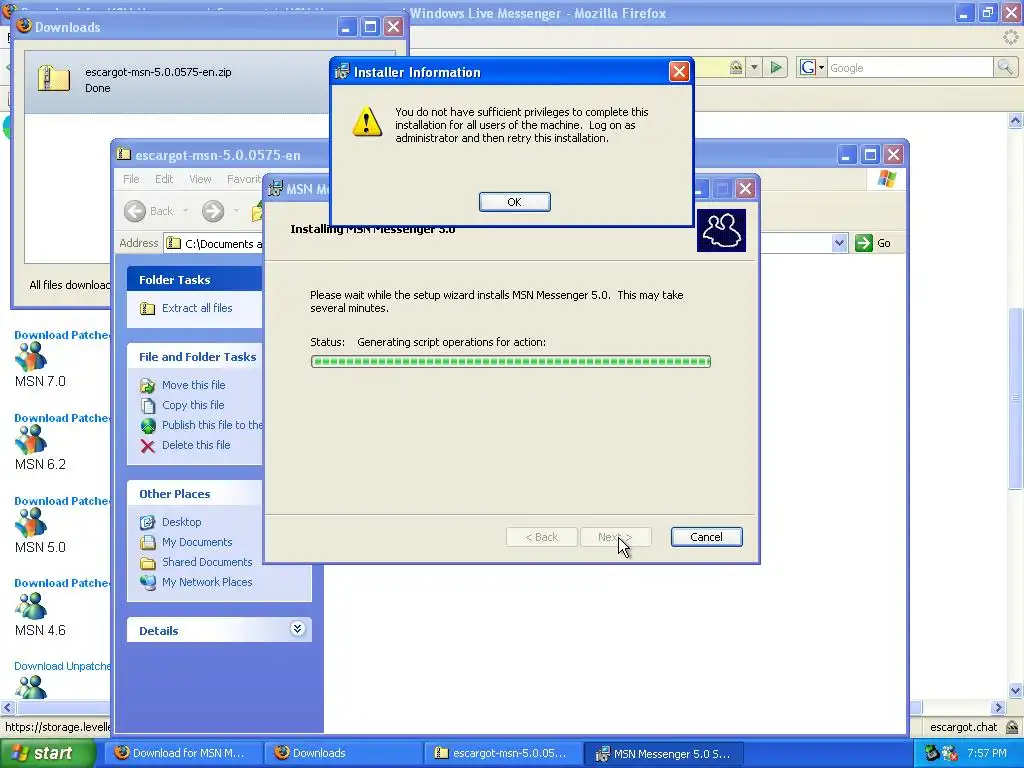Click the search magnifier button in Firefox
This screenshot has height=768, width=1024.
pyautogui.click(x=1005, y=67)
